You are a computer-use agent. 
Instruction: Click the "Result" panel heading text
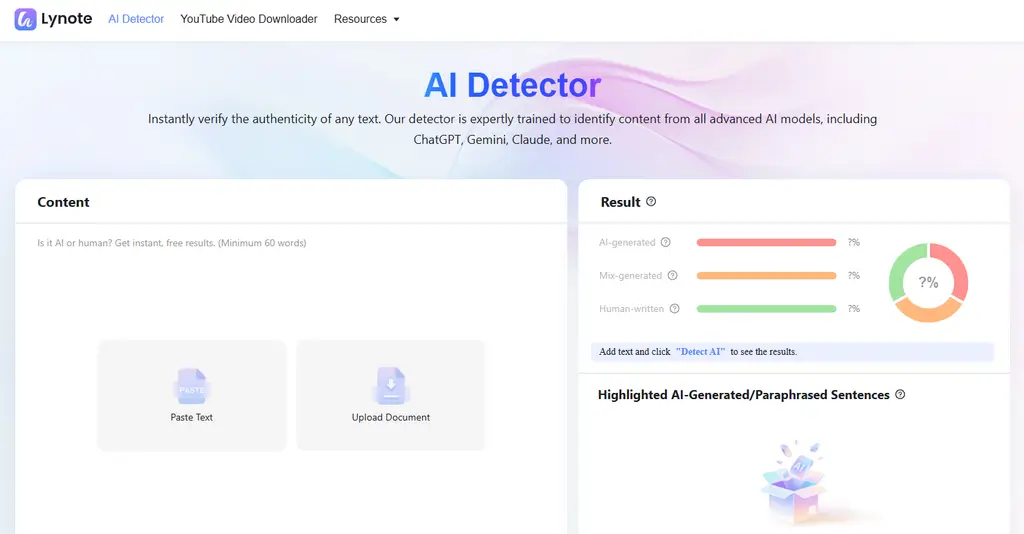point(620,202)
